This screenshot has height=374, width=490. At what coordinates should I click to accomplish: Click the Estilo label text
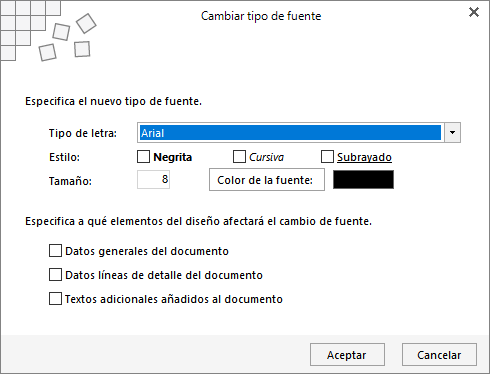coord(64,157)
